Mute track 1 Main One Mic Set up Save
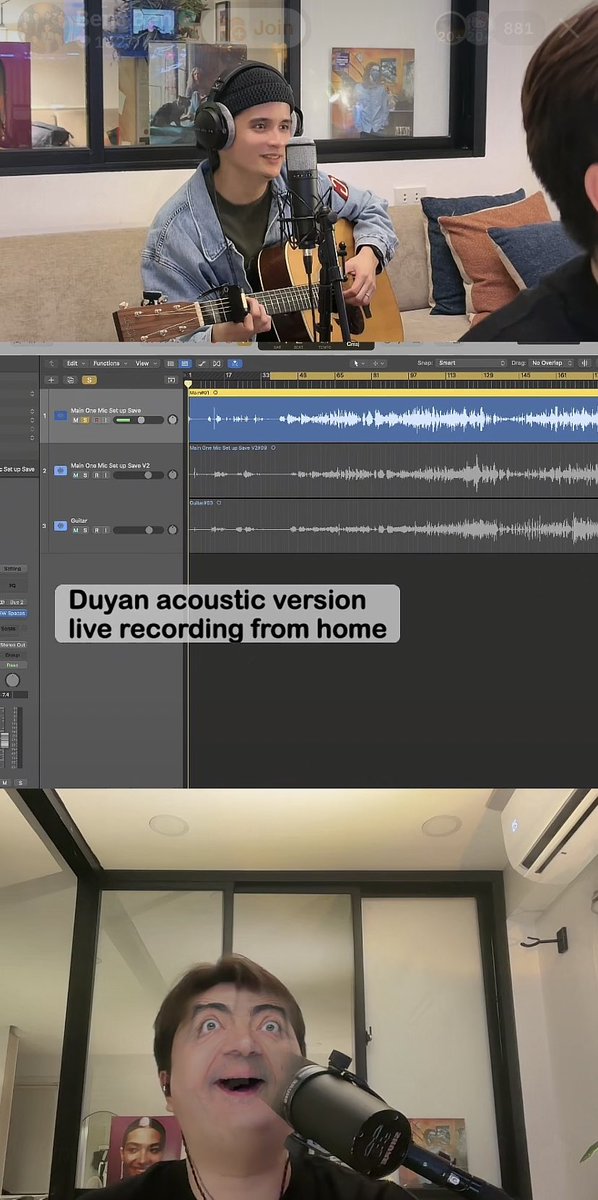The image size is (598, 1200). [x=75, y=420]
